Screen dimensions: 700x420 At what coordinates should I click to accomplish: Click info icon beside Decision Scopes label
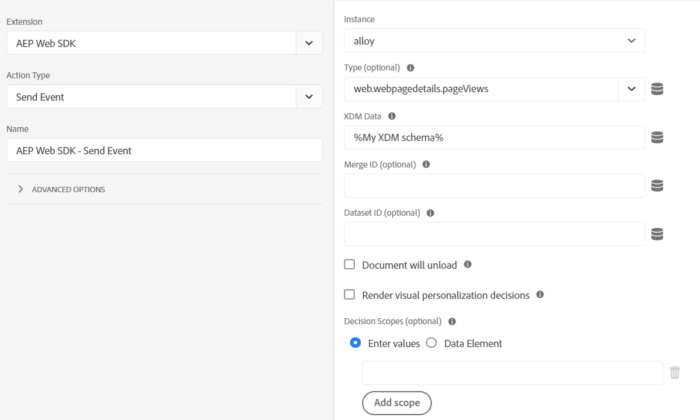pyautogui.click(x=452, y=322)
